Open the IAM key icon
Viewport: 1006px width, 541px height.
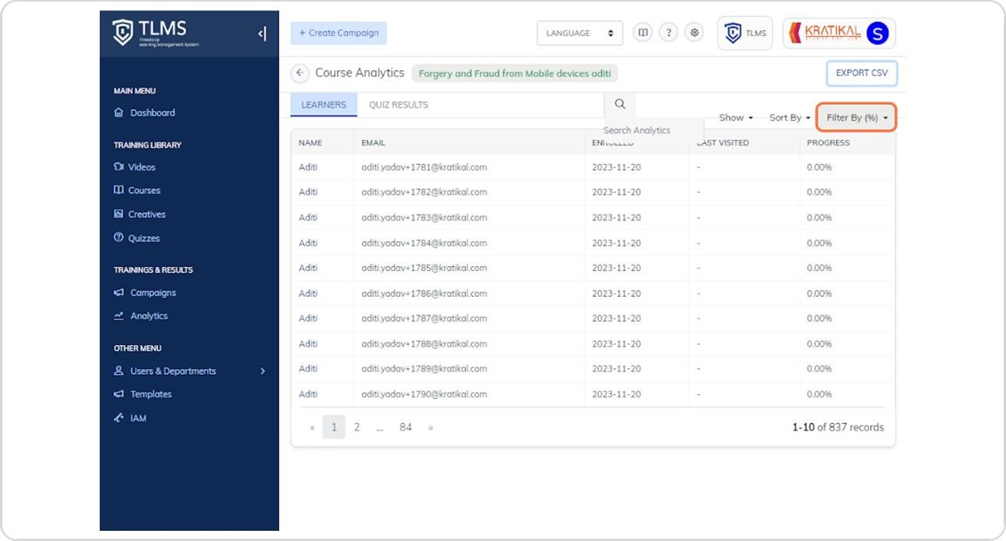(119, 418)
